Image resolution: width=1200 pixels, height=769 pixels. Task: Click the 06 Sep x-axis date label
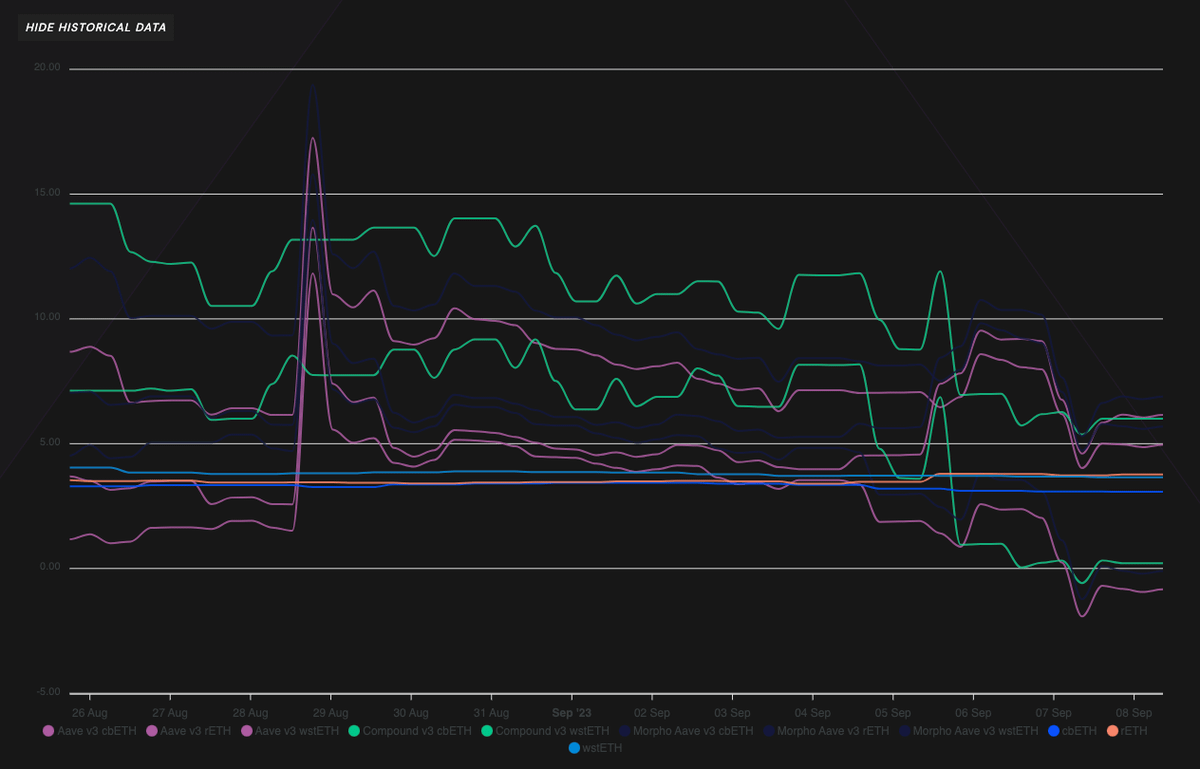pyautogui.click(x=973, y=713)
